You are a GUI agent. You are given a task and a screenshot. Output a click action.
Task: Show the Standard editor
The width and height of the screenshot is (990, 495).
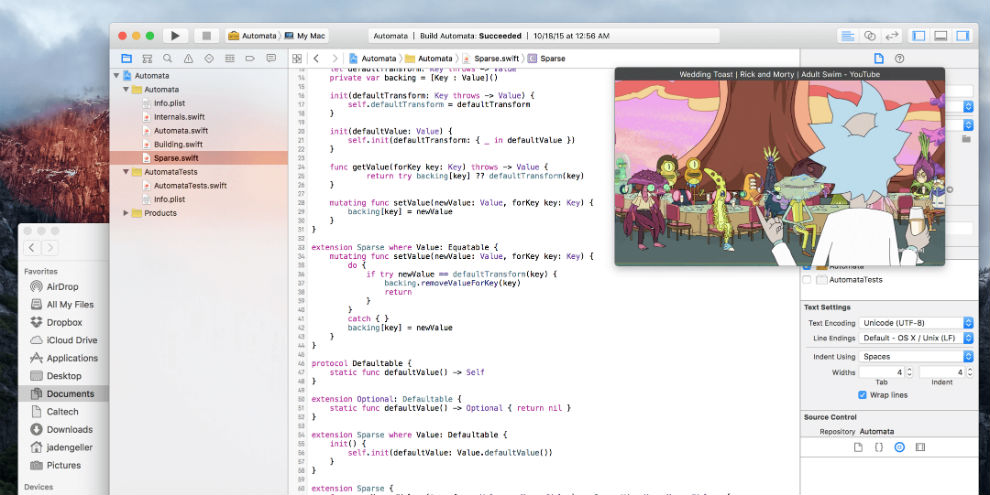(848, 36)
